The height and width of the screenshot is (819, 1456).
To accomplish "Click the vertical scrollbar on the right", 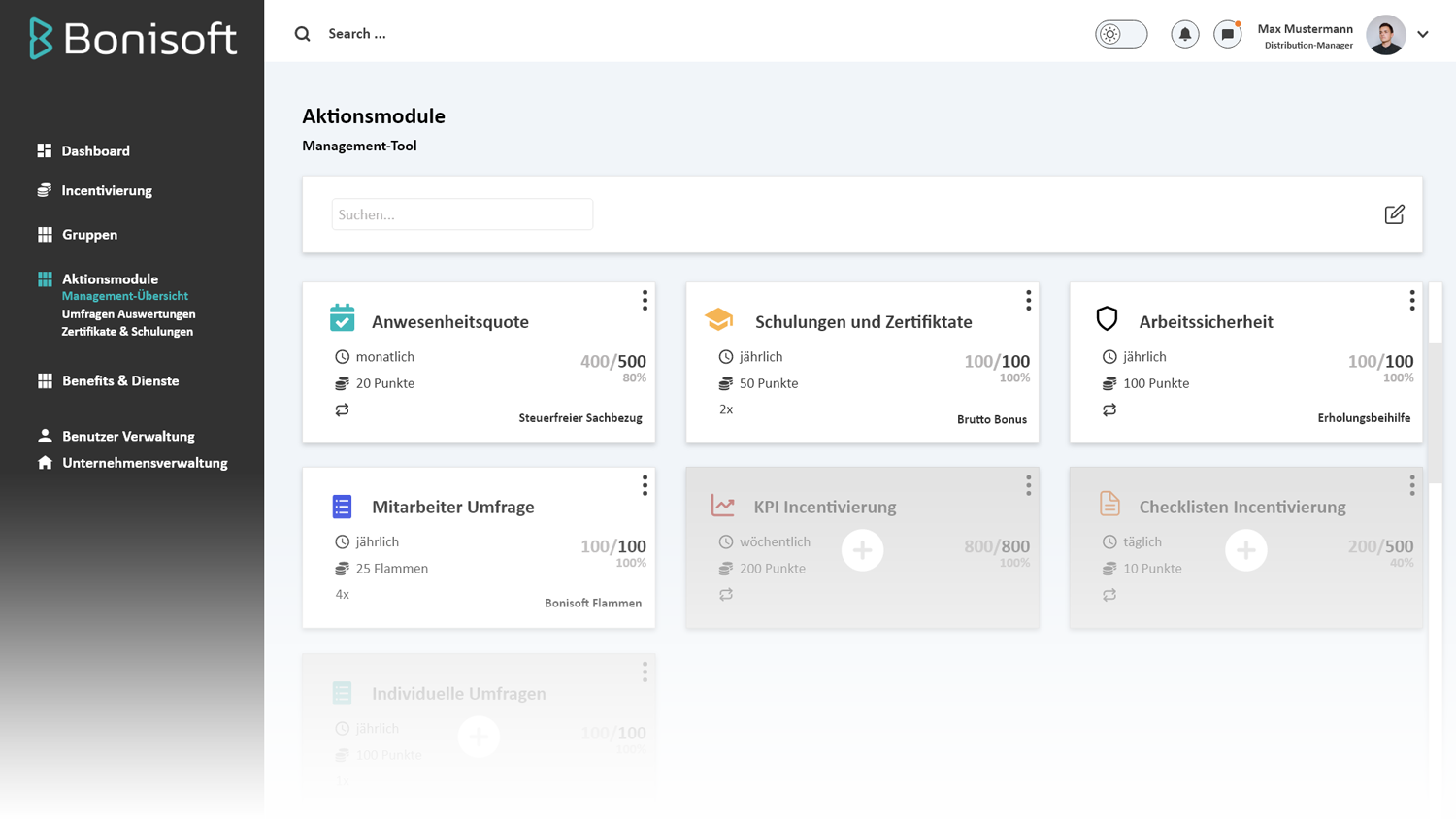I will pyautogui.click(x=1435, y=408).
